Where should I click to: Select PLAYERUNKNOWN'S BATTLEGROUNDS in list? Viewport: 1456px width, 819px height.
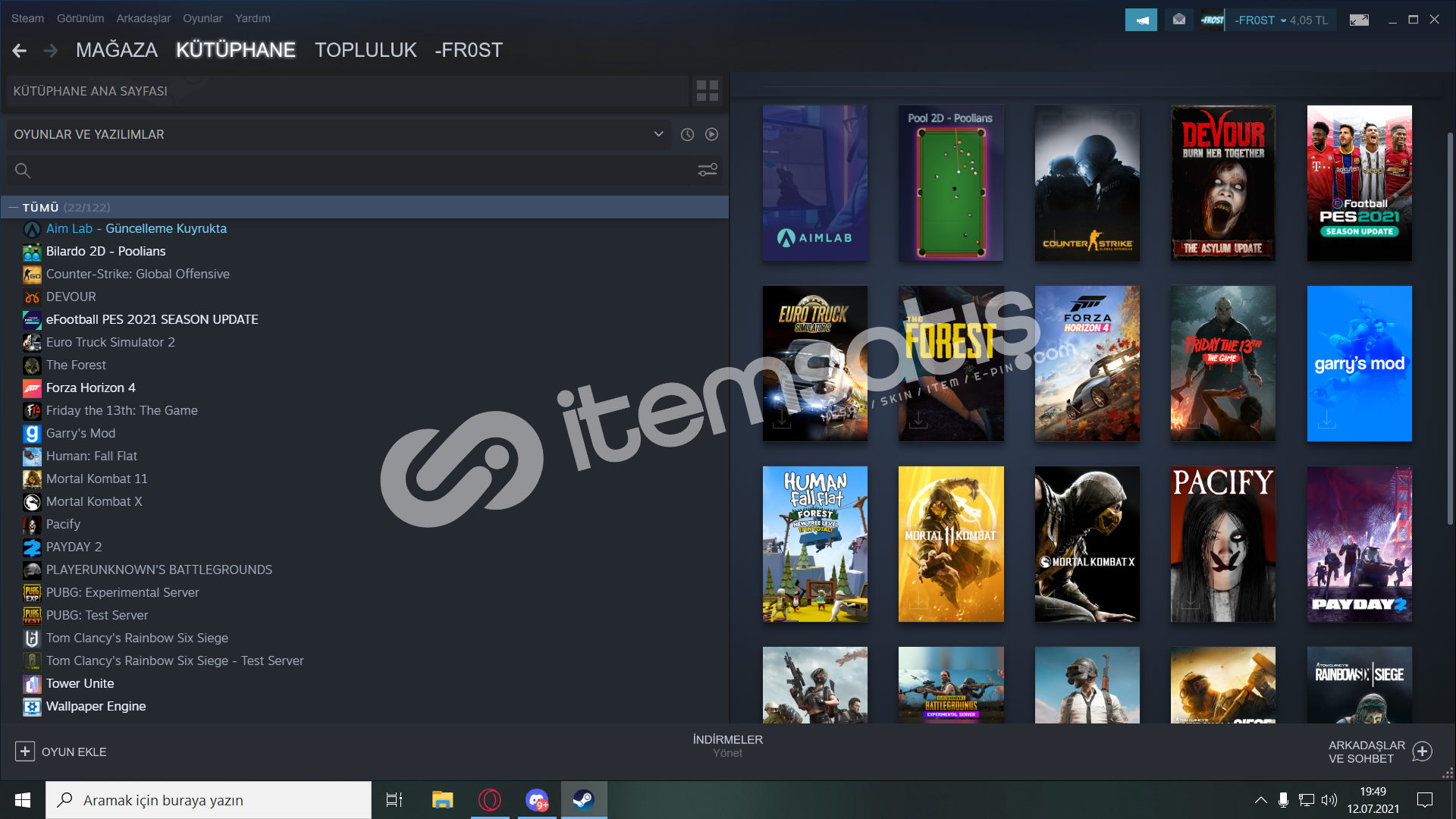coord(159,570)
